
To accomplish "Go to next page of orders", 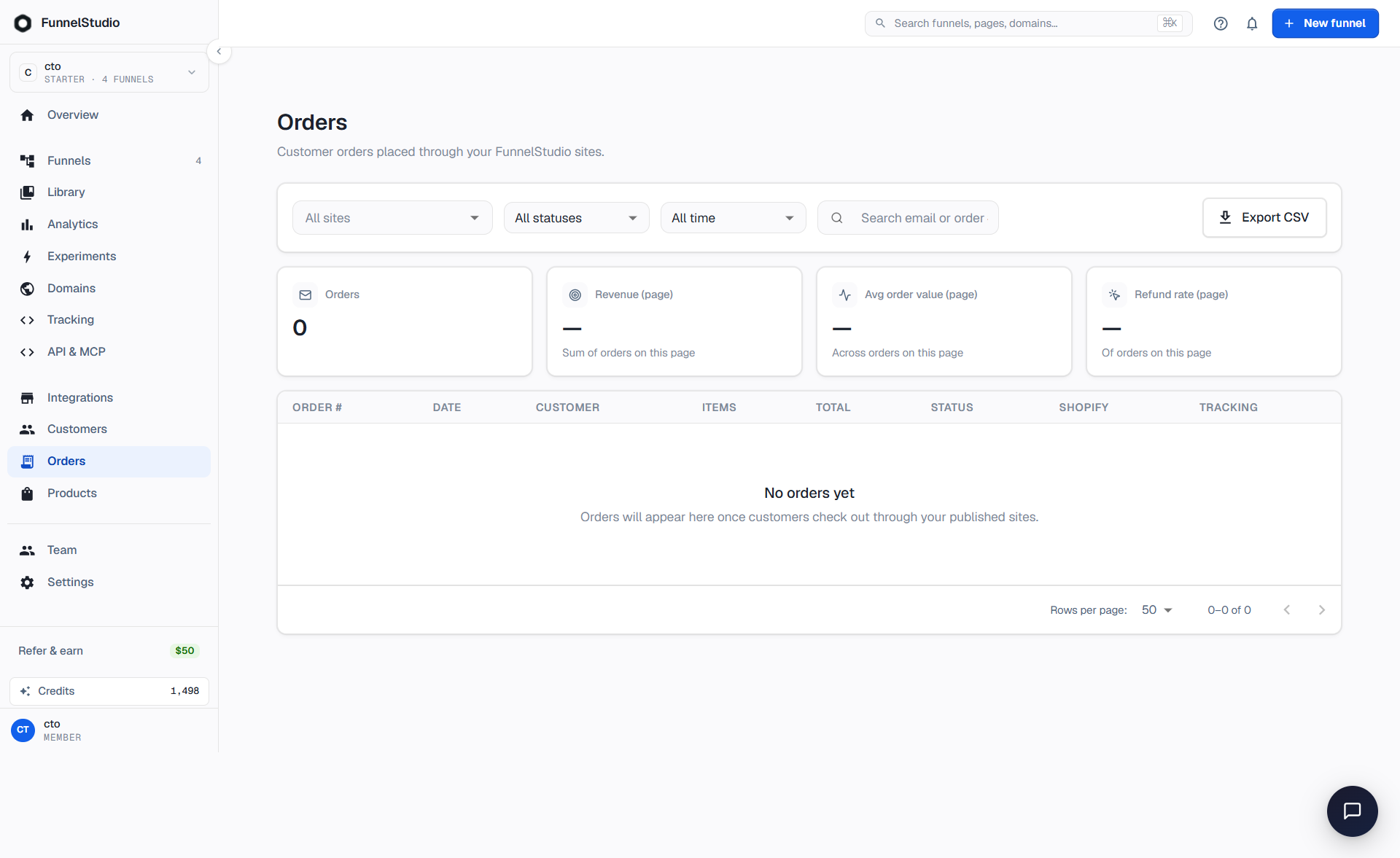I will [1322, 610].
